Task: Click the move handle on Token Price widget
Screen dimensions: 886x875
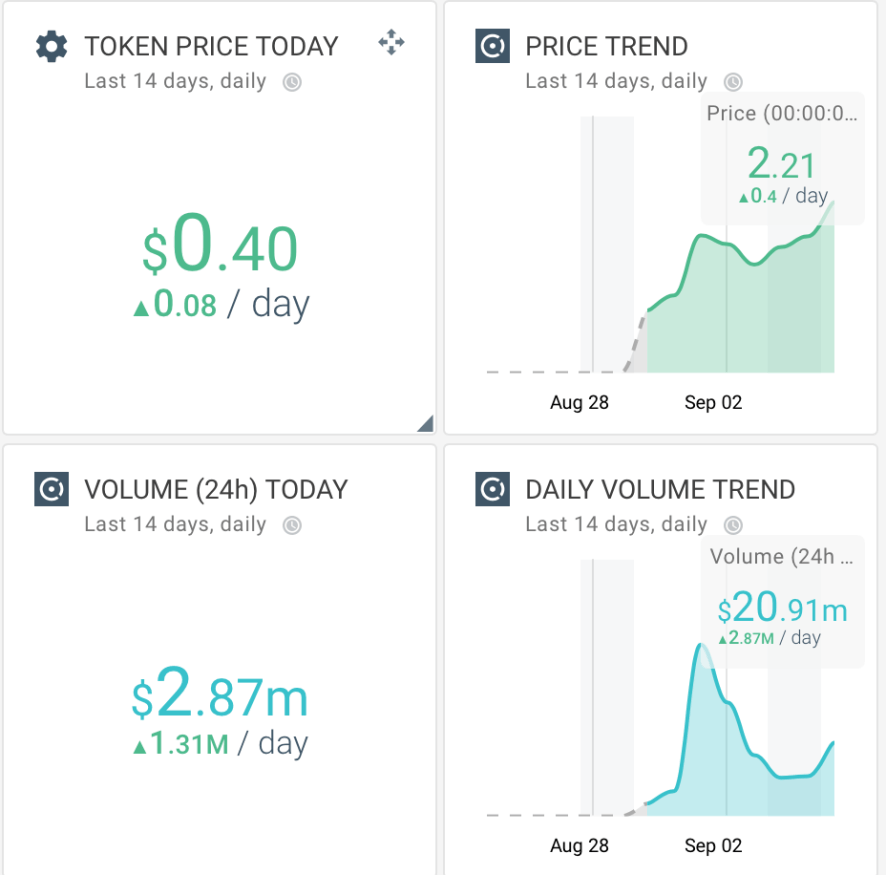Action: [x=391, y=43]
